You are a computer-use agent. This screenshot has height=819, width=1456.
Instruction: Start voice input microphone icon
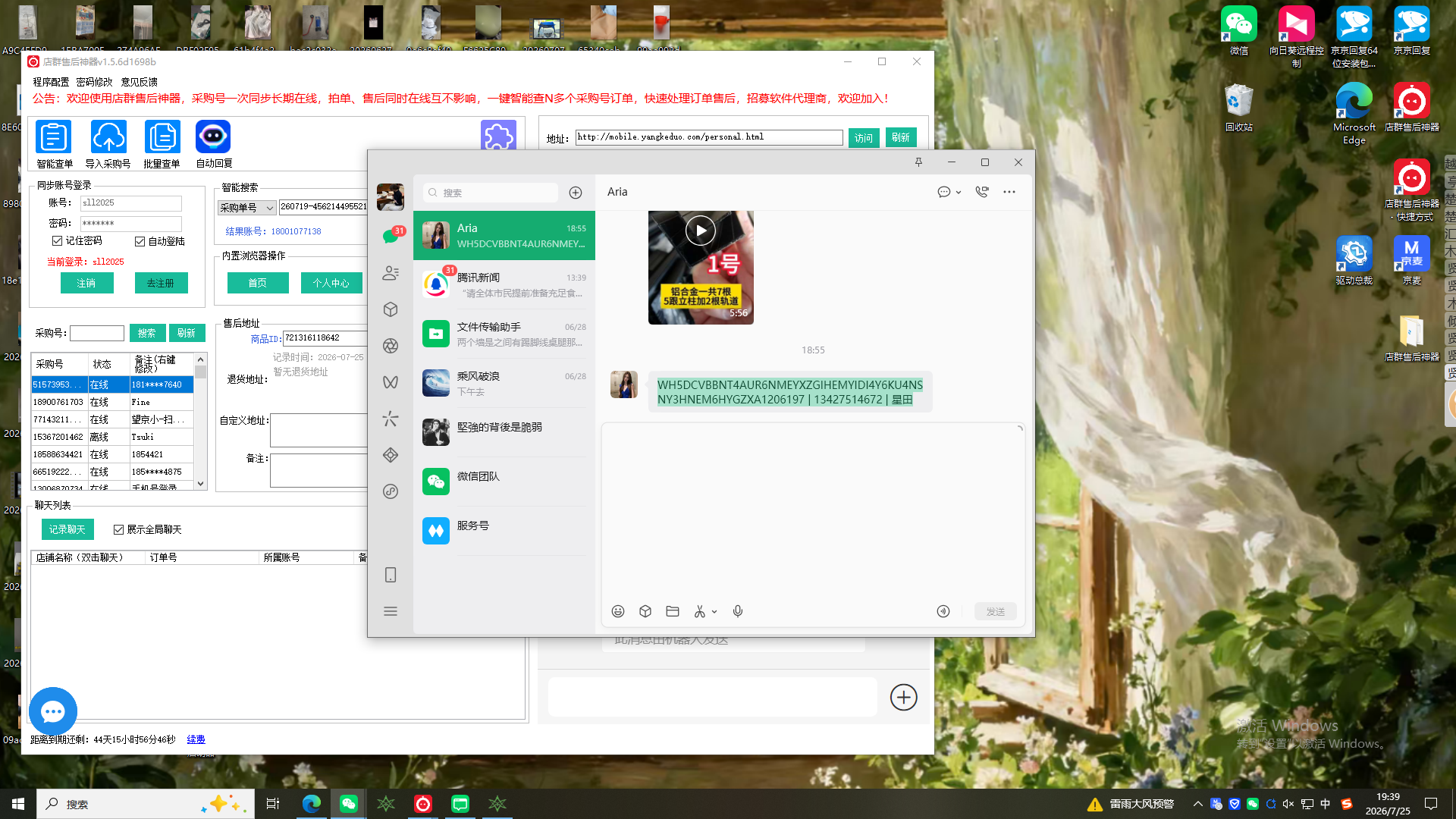[738, 611]
